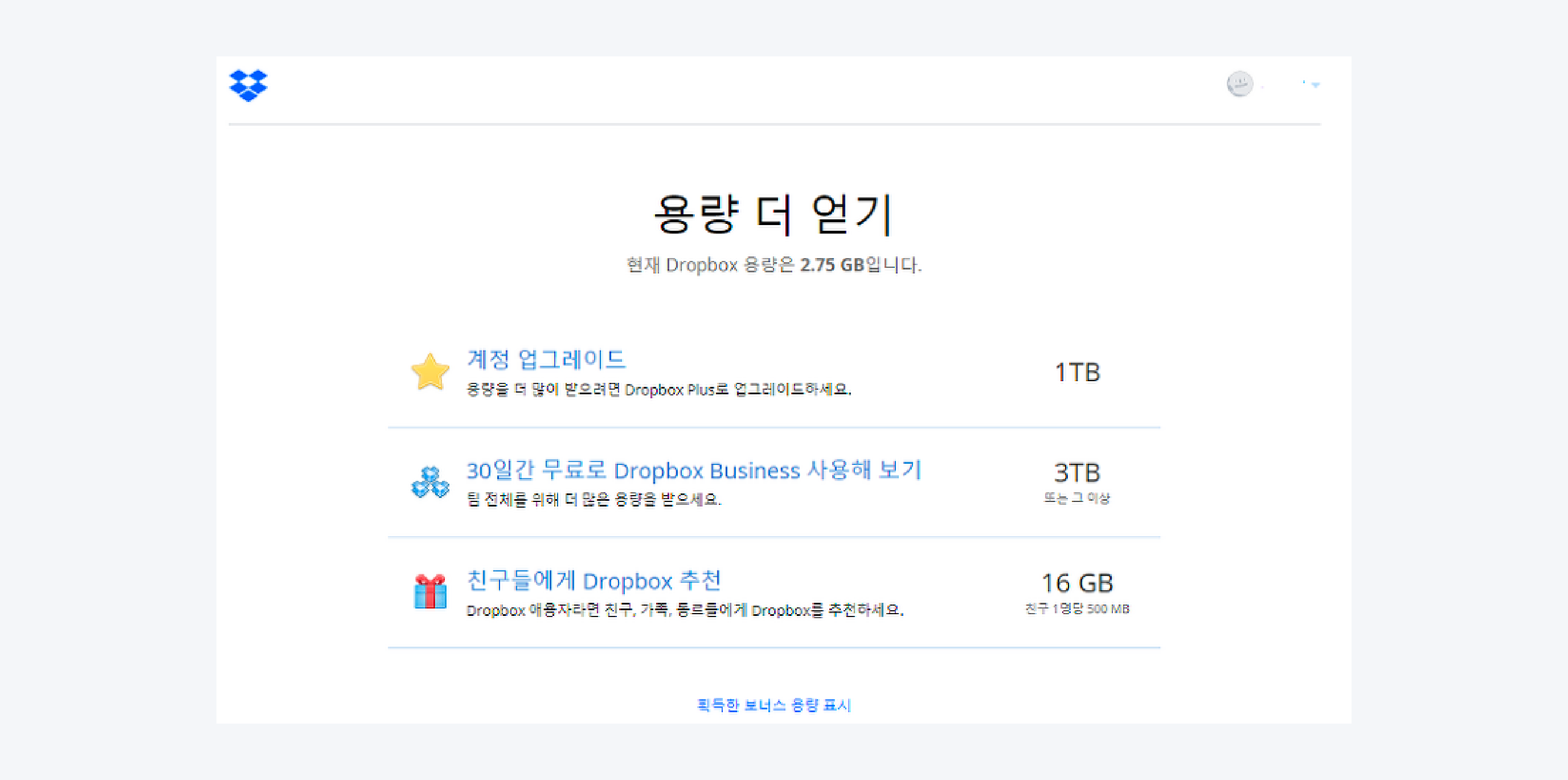The width and height of the screenshot is (1568, 780).
Task: Click 획득한 보너스 용량 표시 link
Action: click(773, 705)
